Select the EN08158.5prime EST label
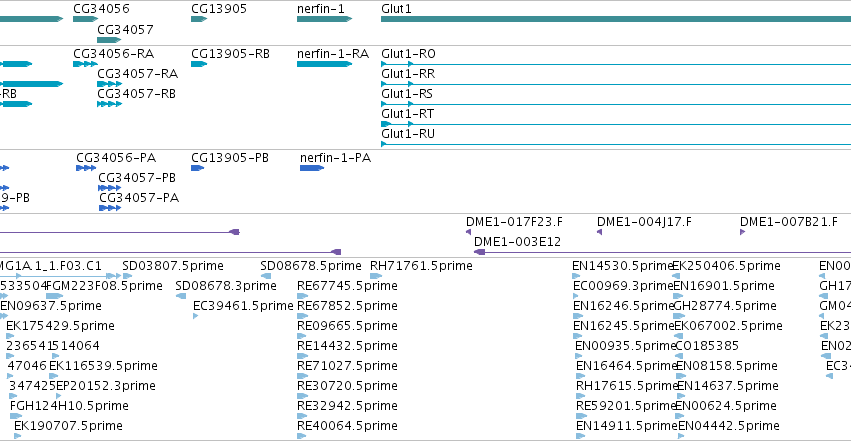851x441 pixels. [727, 366]
